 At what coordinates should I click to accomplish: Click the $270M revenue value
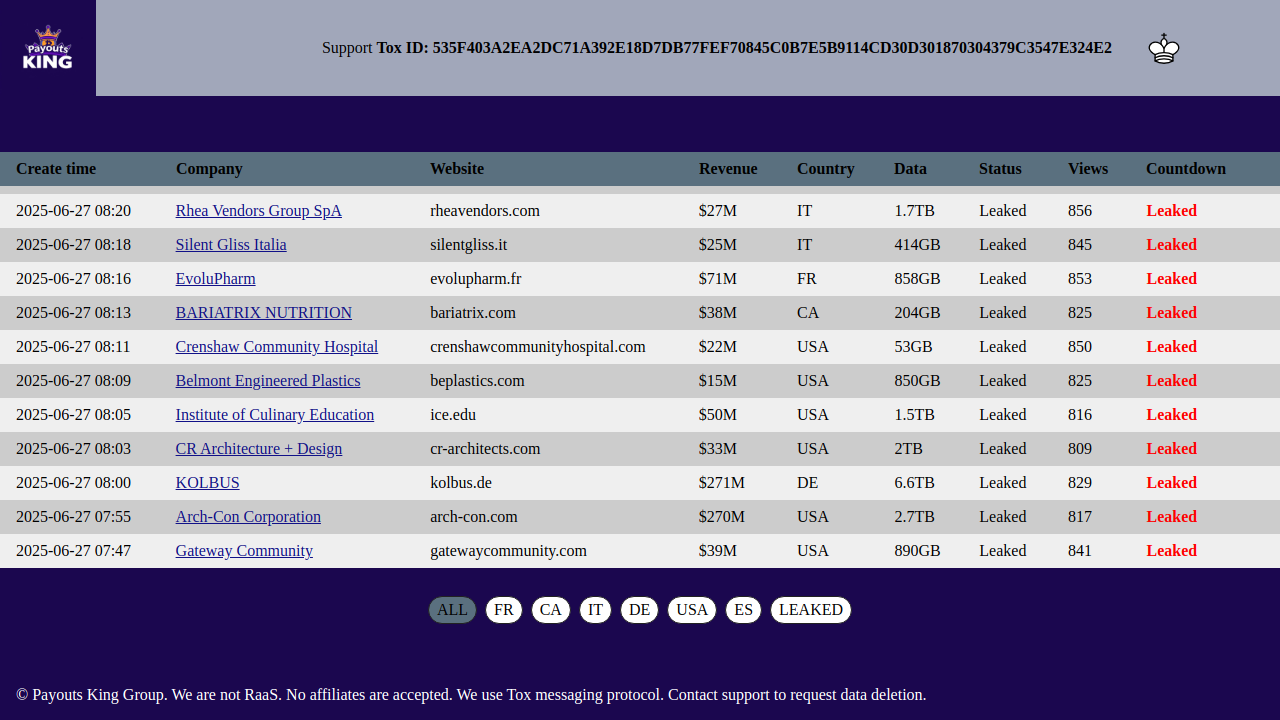pos(722,517)
